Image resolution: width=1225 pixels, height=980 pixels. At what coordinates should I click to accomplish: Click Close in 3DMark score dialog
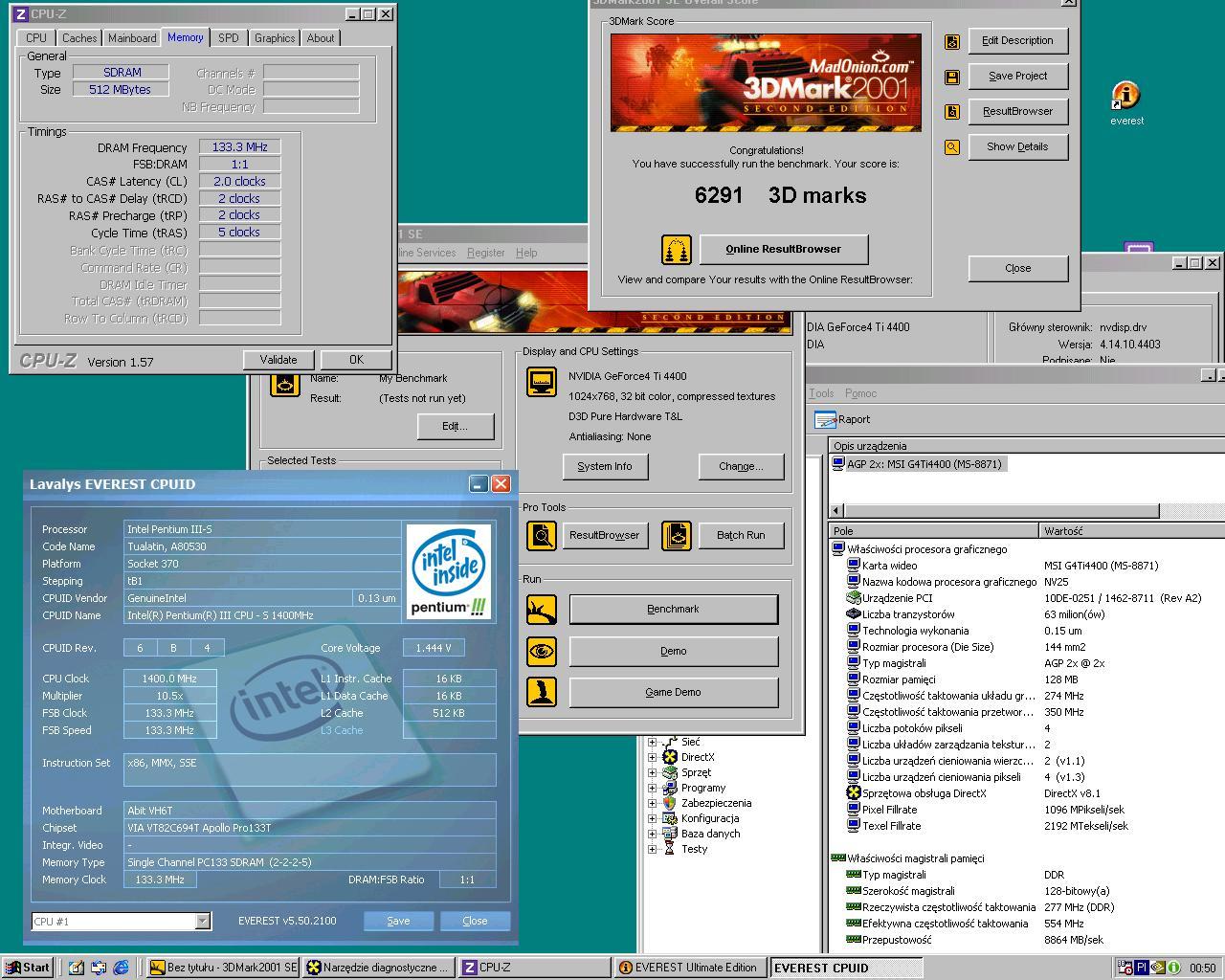point(1018,268)
